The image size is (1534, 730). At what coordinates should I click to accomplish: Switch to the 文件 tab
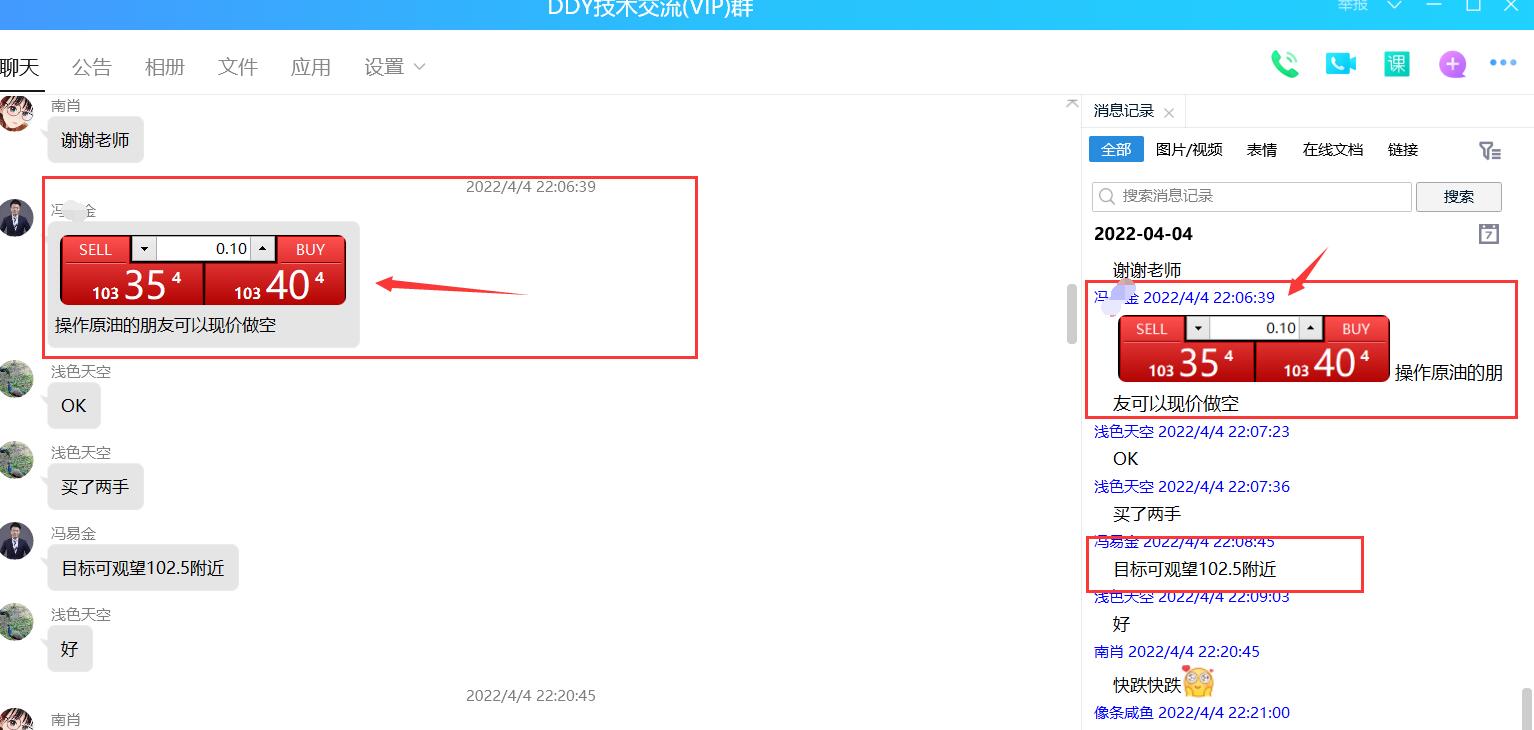click(238, 67)
